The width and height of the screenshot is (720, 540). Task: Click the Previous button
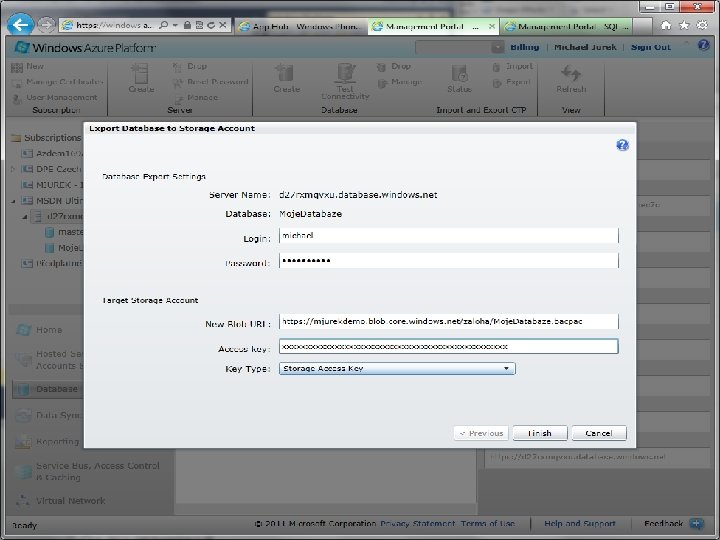pyautogui.click(x=481, y=433)
